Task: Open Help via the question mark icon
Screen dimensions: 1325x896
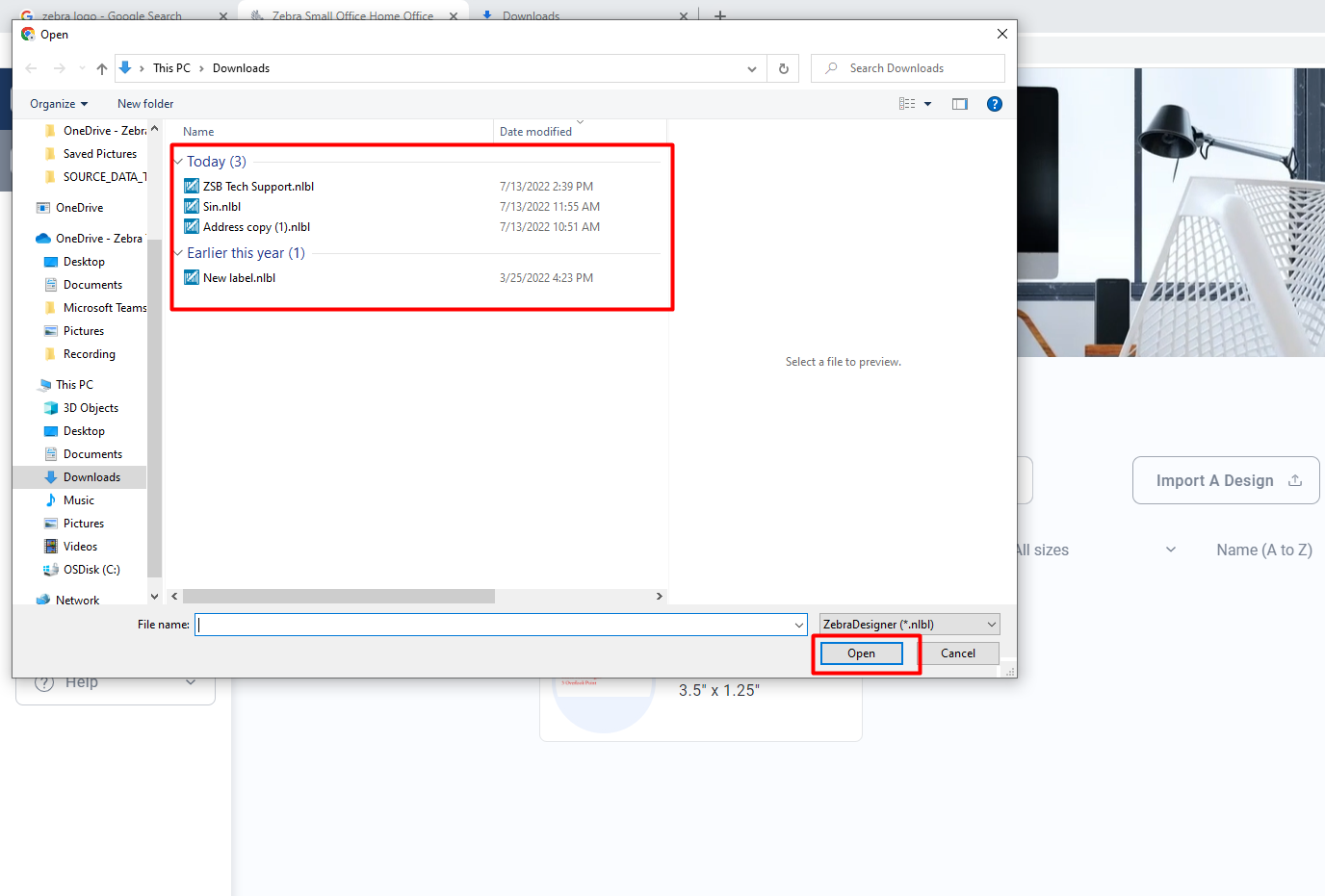Action: [994, 103]
